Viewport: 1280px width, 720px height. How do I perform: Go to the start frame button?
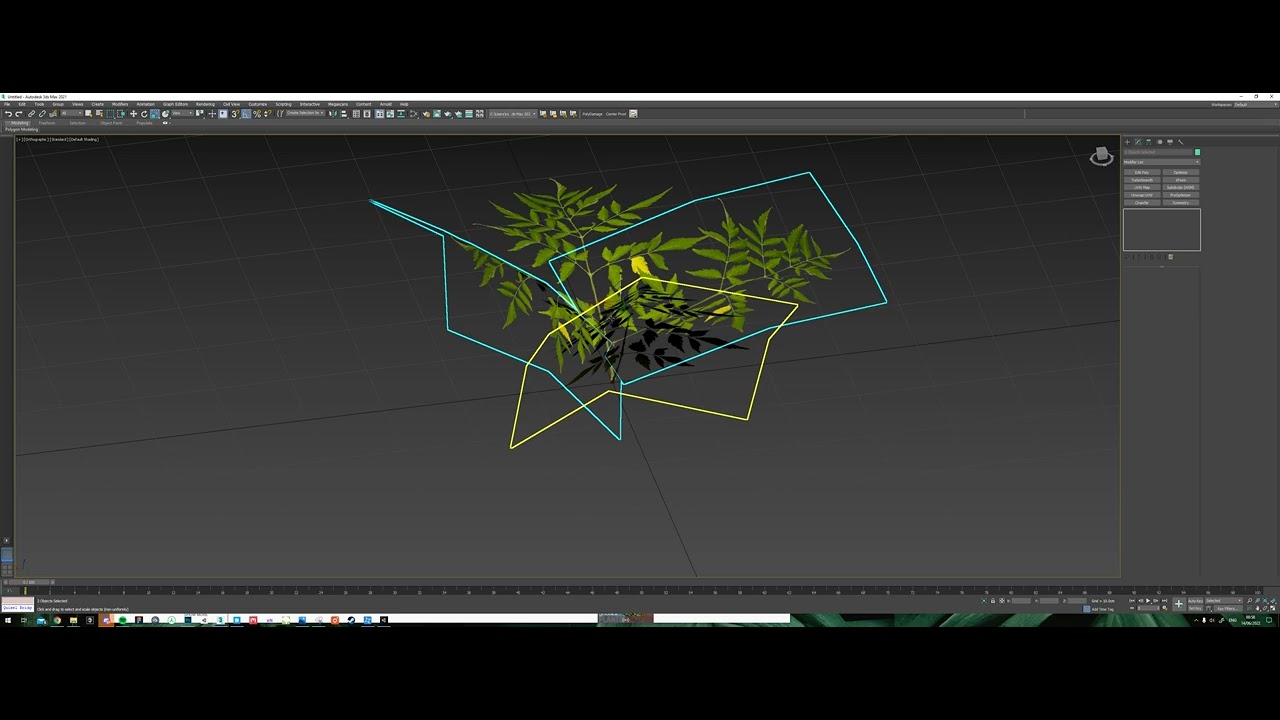click(1131, 601)
